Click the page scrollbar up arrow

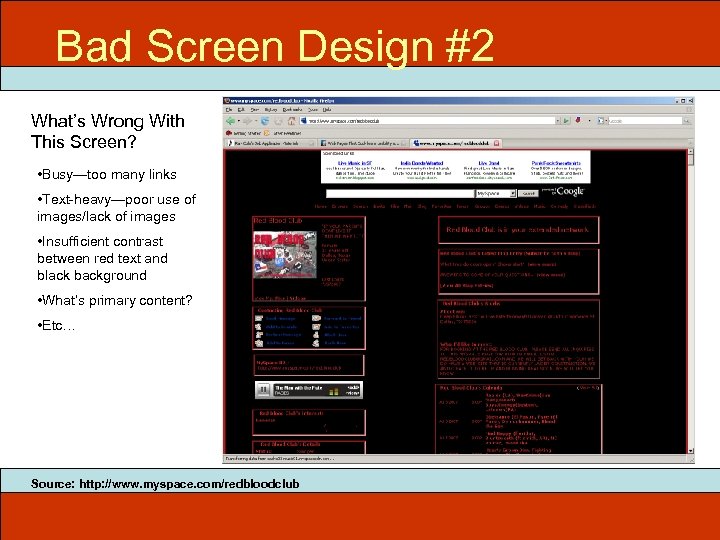click(691, 152)
